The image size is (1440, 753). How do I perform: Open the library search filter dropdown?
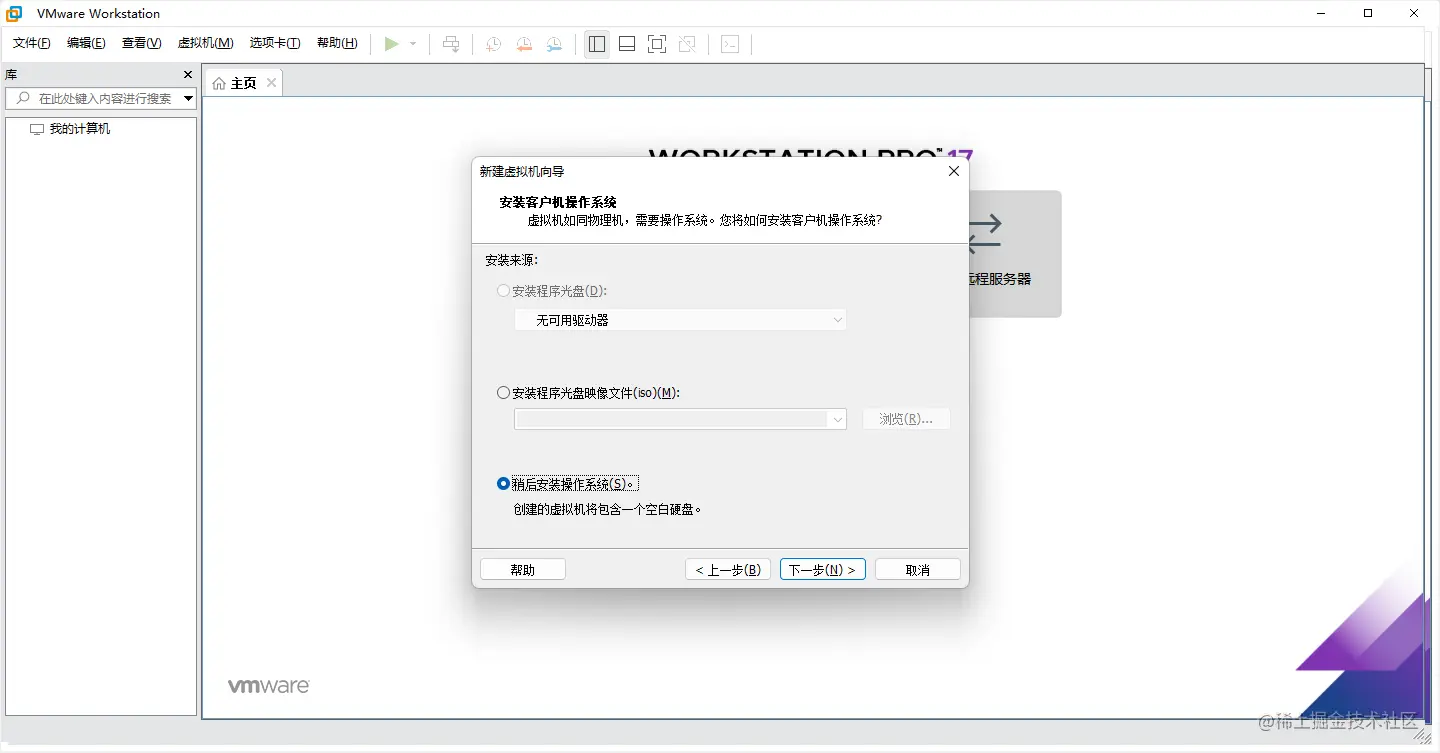pyautogui.click(x=186, y=98)
